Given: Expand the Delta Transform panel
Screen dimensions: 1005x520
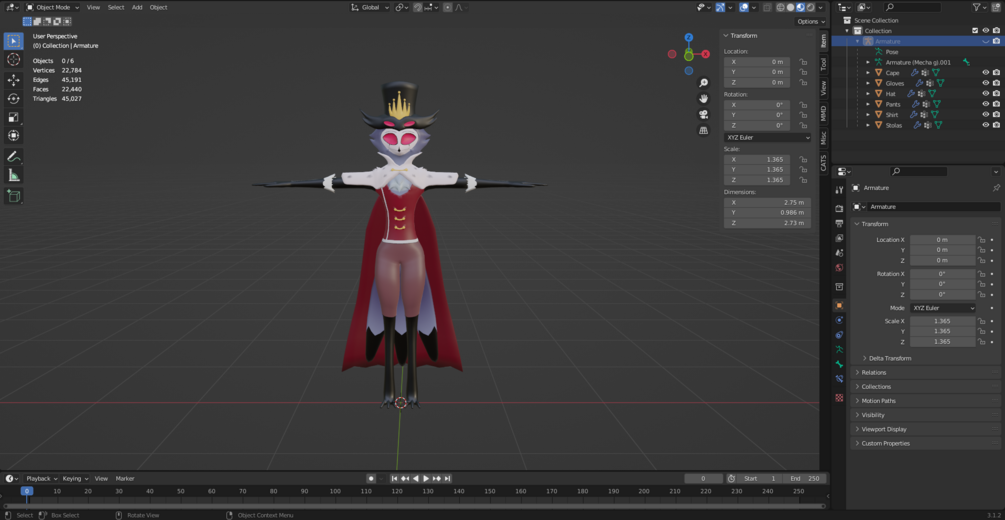Looking at the screenshot, I should pyautogui.click(x=889, y=358).
